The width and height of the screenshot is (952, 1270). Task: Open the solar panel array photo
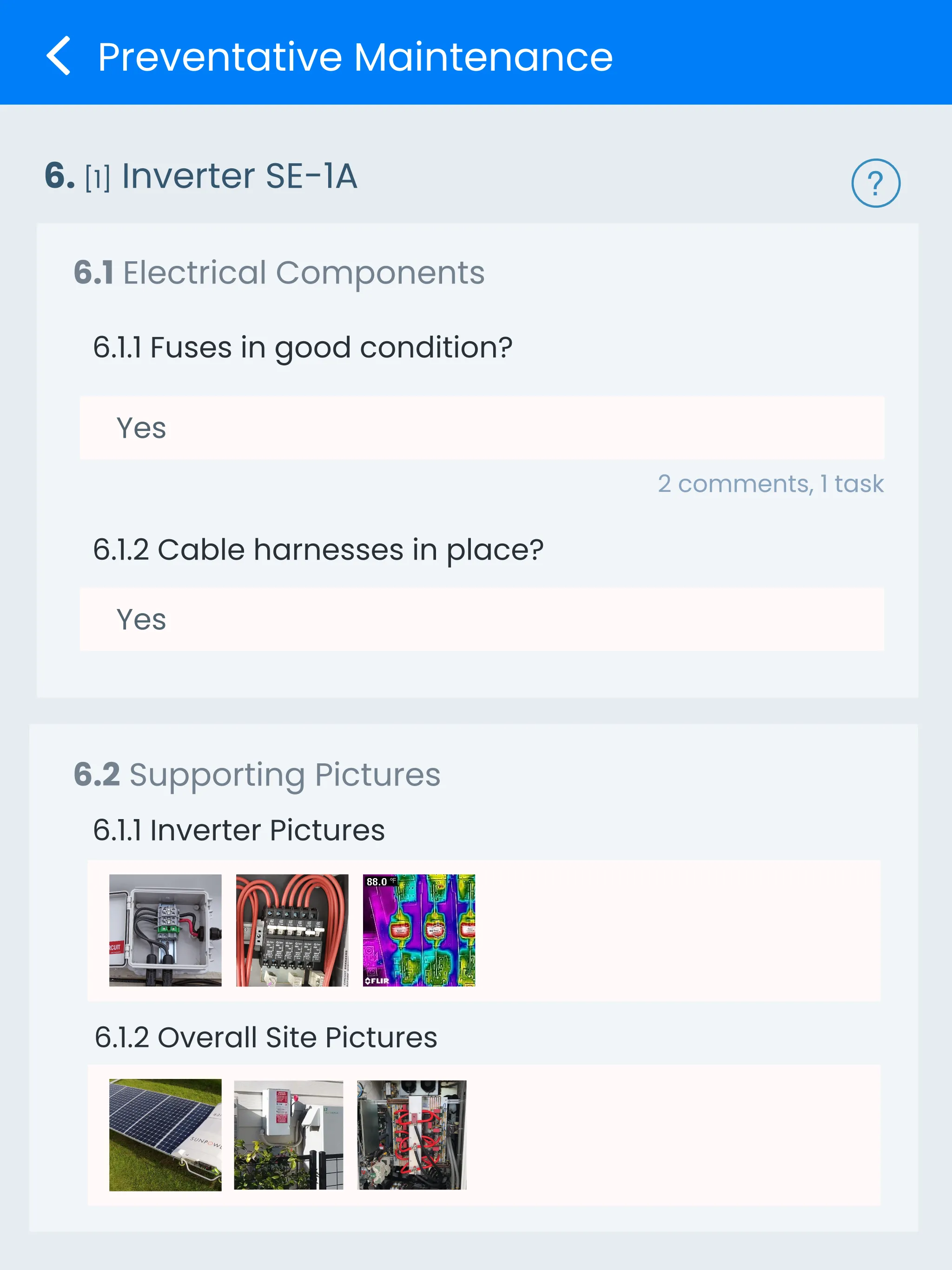point(165,1135)
